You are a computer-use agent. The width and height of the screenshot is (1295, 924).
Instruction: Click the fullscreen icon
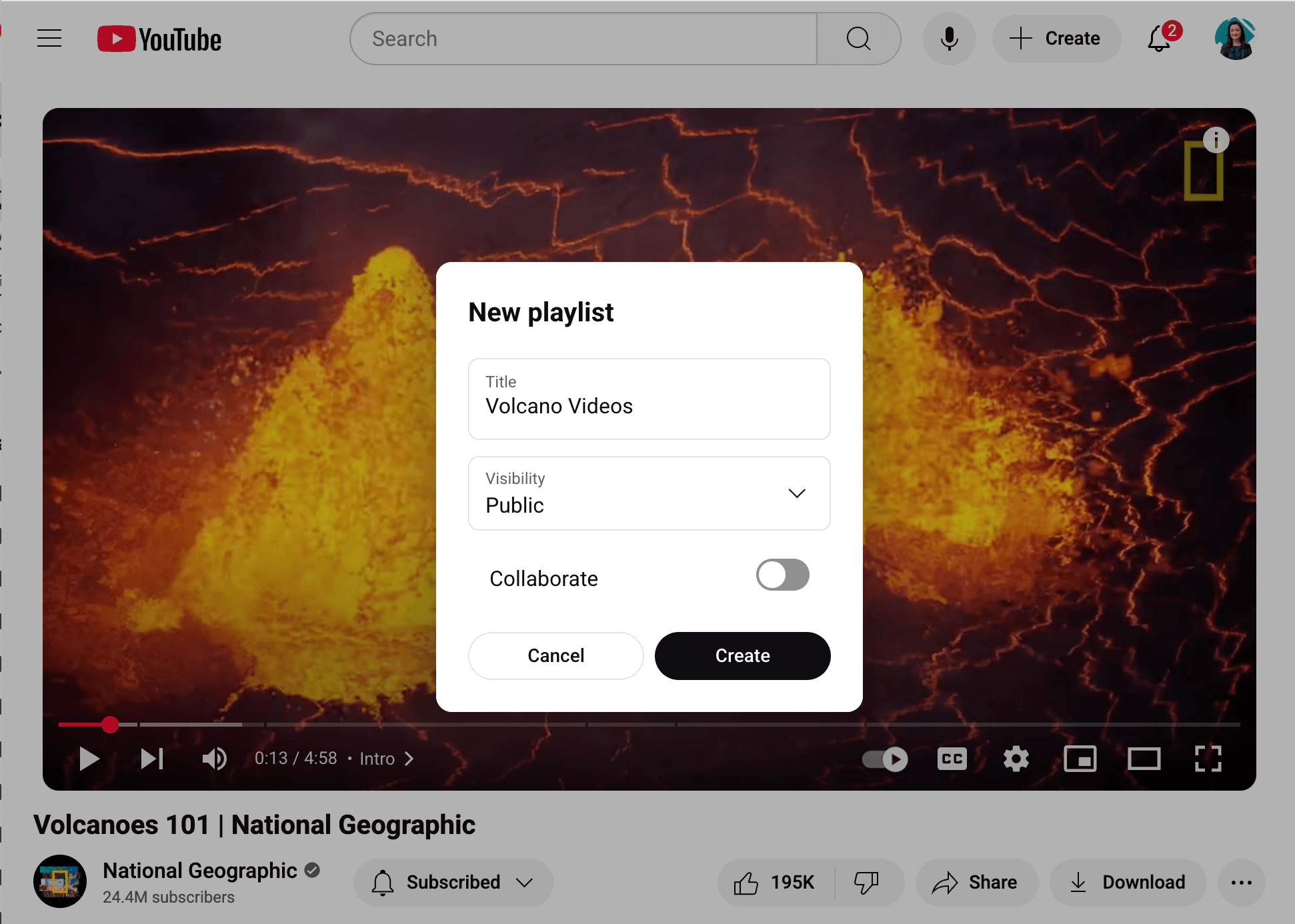pyautogui.click(x=1208, y=758)
